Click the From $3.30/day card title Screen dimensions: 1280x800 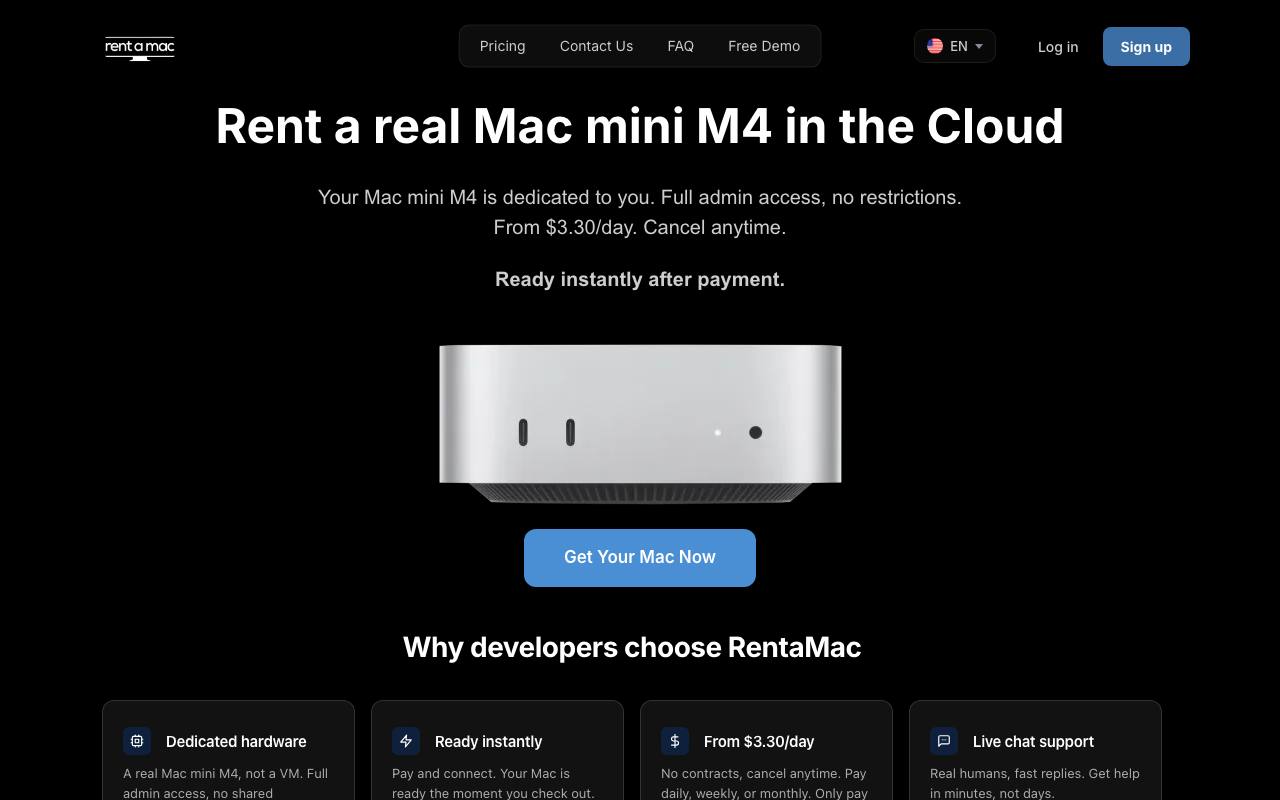tap(759, 742)
